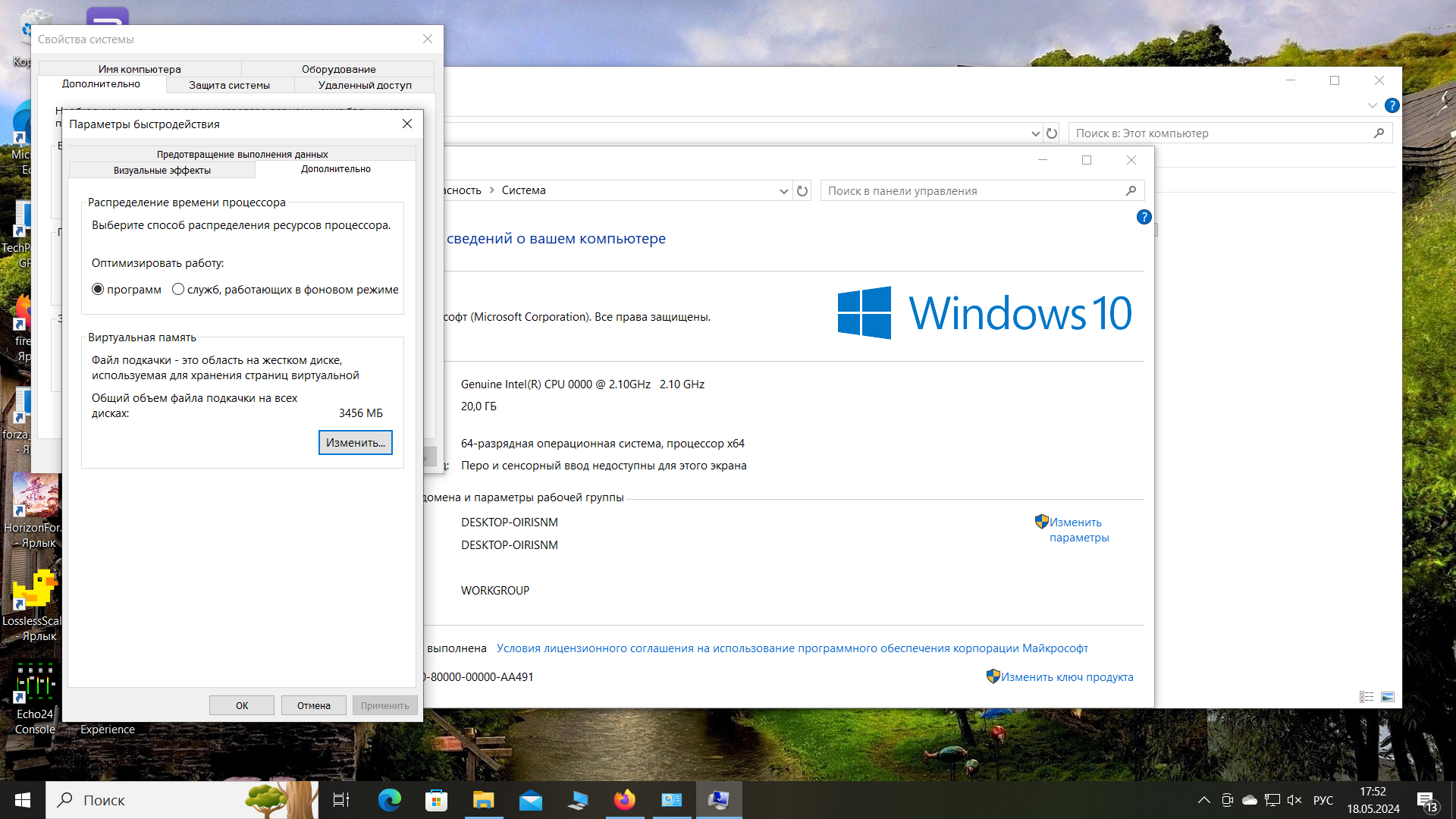Open Microsoft Edge from taskbar
Screen dimensions: 1456x819
point(390,800)
